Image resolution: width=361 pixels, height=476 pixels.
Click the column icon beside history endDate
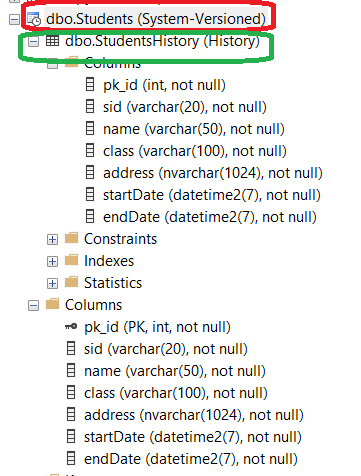[x=90, y=216]
